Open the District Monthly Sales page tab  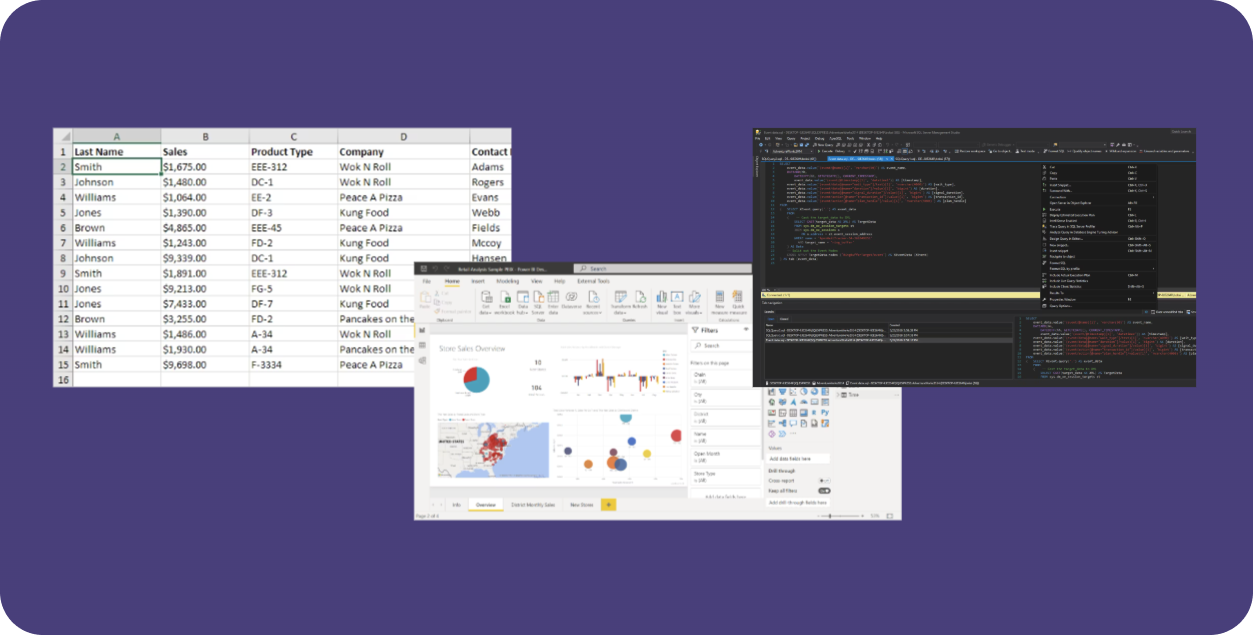pyautogui.click(x=532, y=506)
